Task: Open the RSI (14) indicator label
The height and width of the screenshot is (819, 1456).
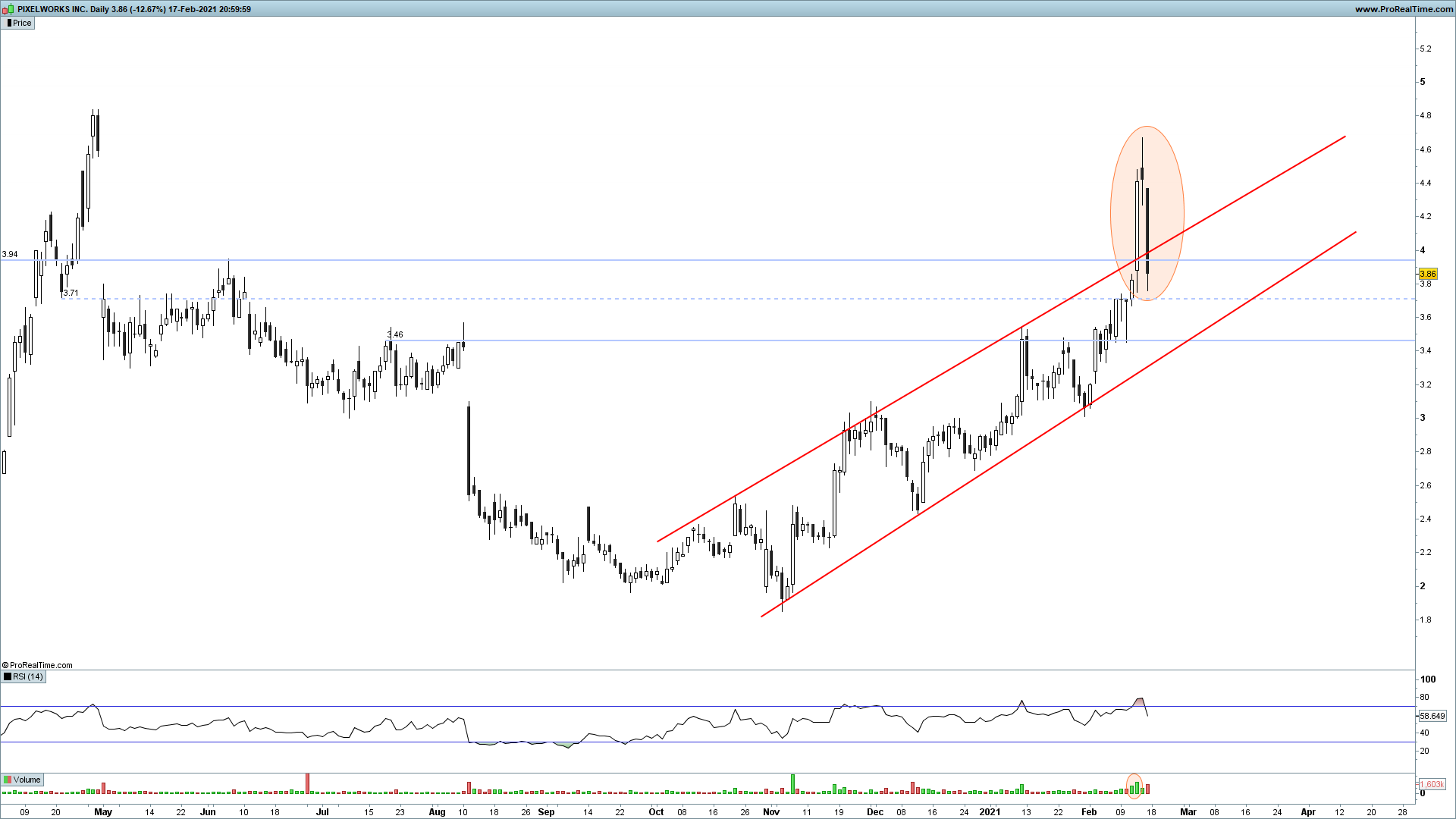Action: coord(28,676)
